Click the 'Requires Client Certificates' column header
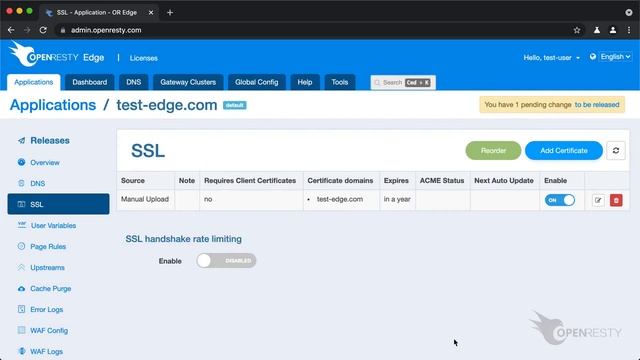640x360 pixels. [x=250, y=180]
